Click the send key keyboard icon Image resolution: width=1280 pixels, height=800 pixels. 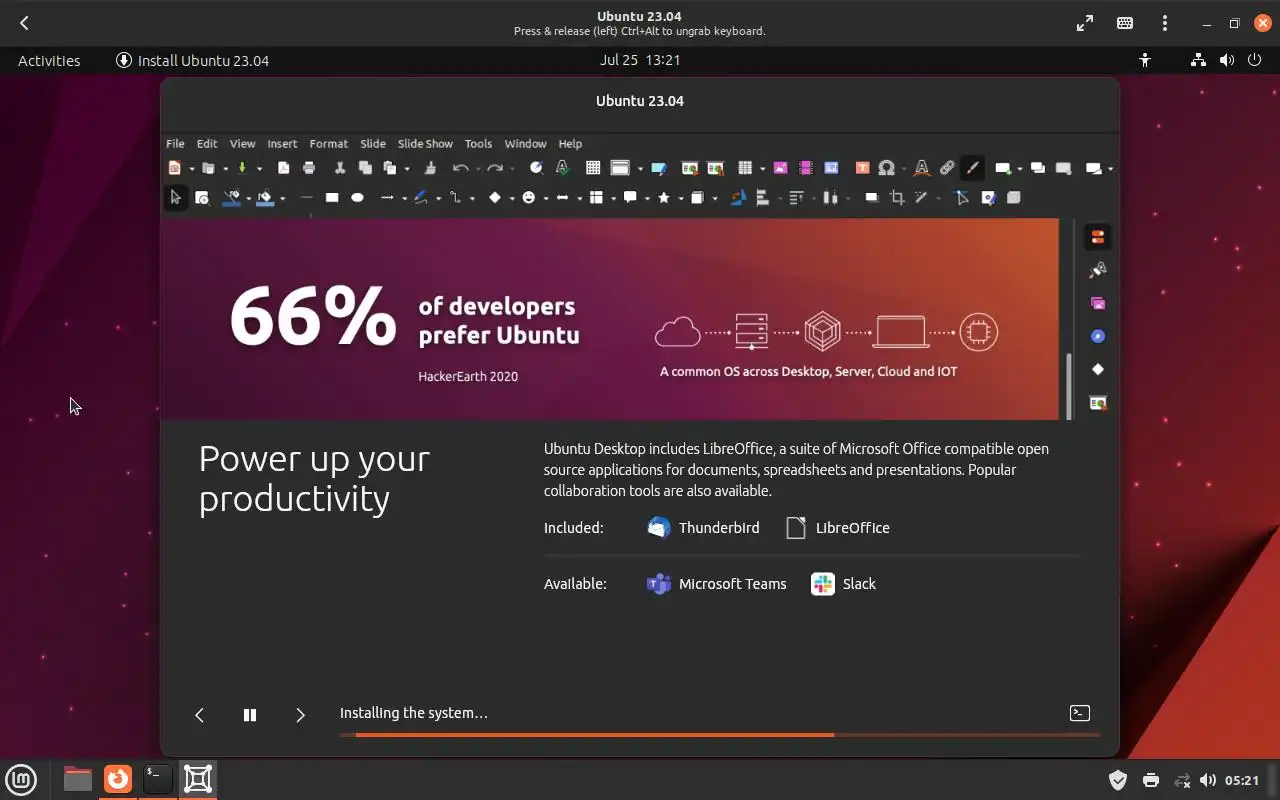(1125, 23)
